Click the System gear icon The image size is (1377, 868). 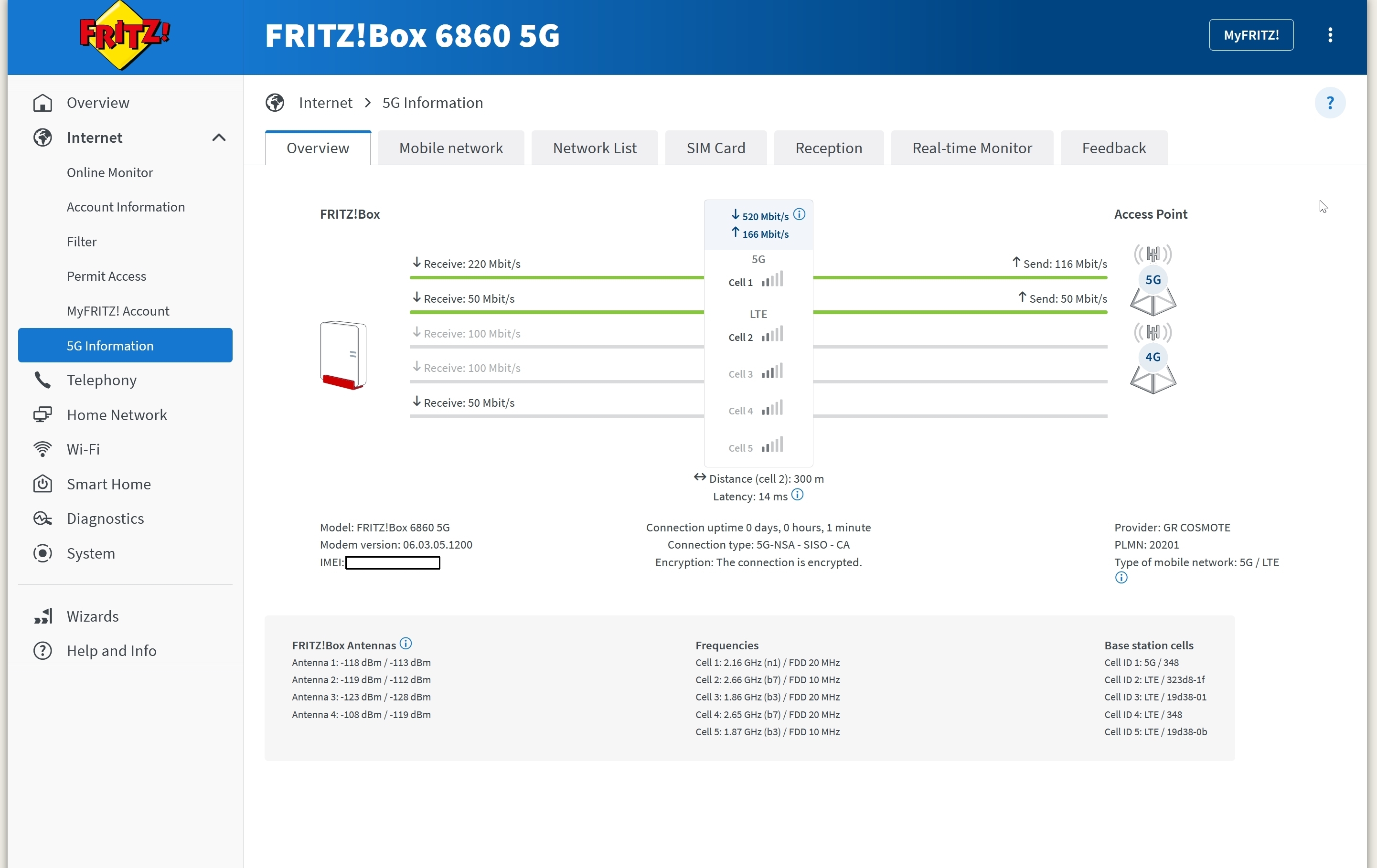tap(43, 553)
